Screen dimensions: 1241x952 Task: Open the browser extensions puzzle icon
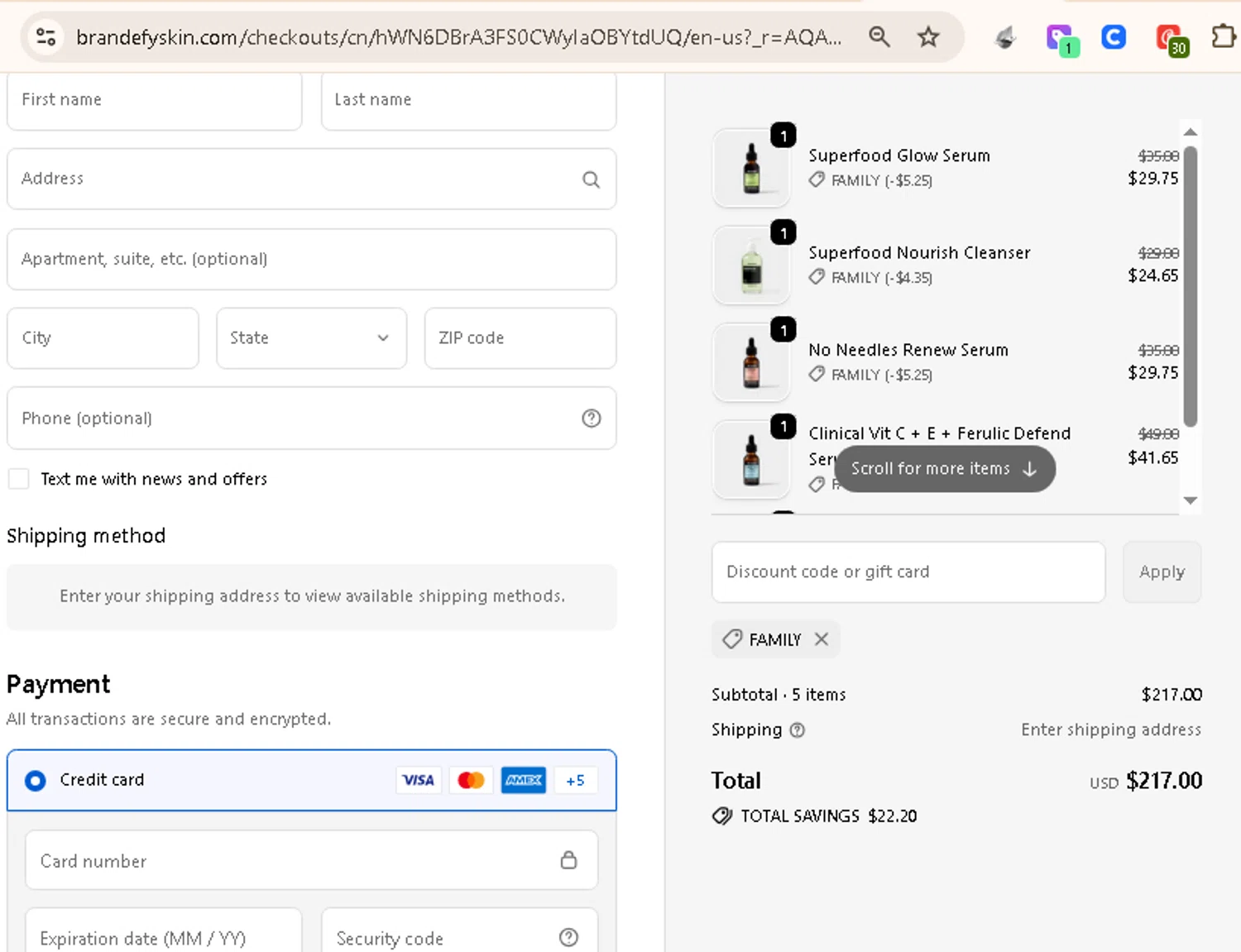tap(1223, 37)
